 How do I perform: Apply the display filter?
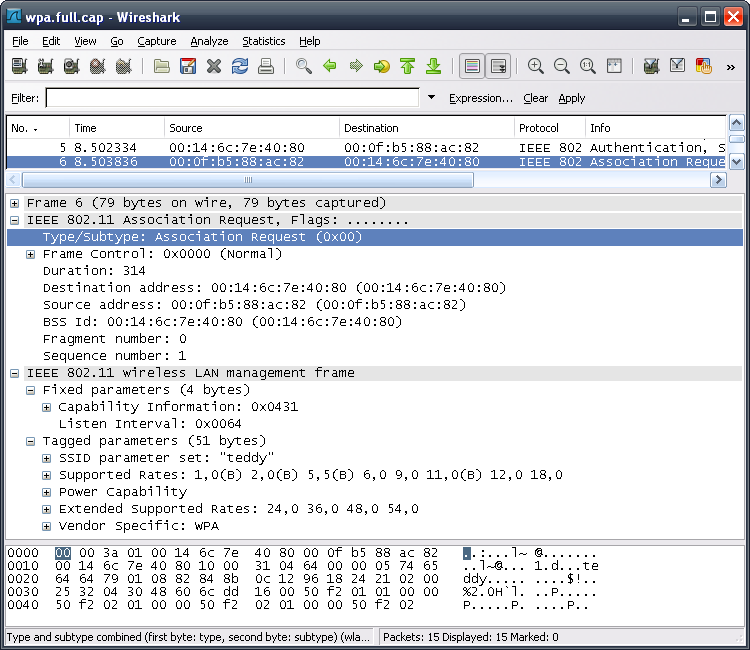572,98
